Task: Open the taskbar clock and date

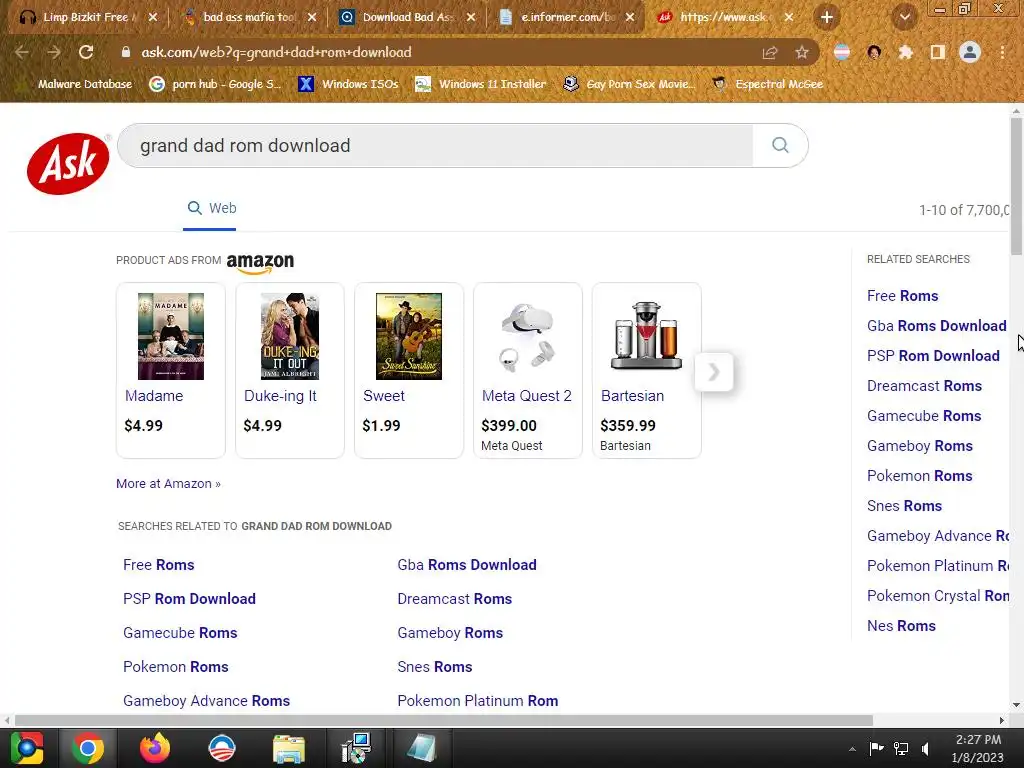Action: [978, 749]
